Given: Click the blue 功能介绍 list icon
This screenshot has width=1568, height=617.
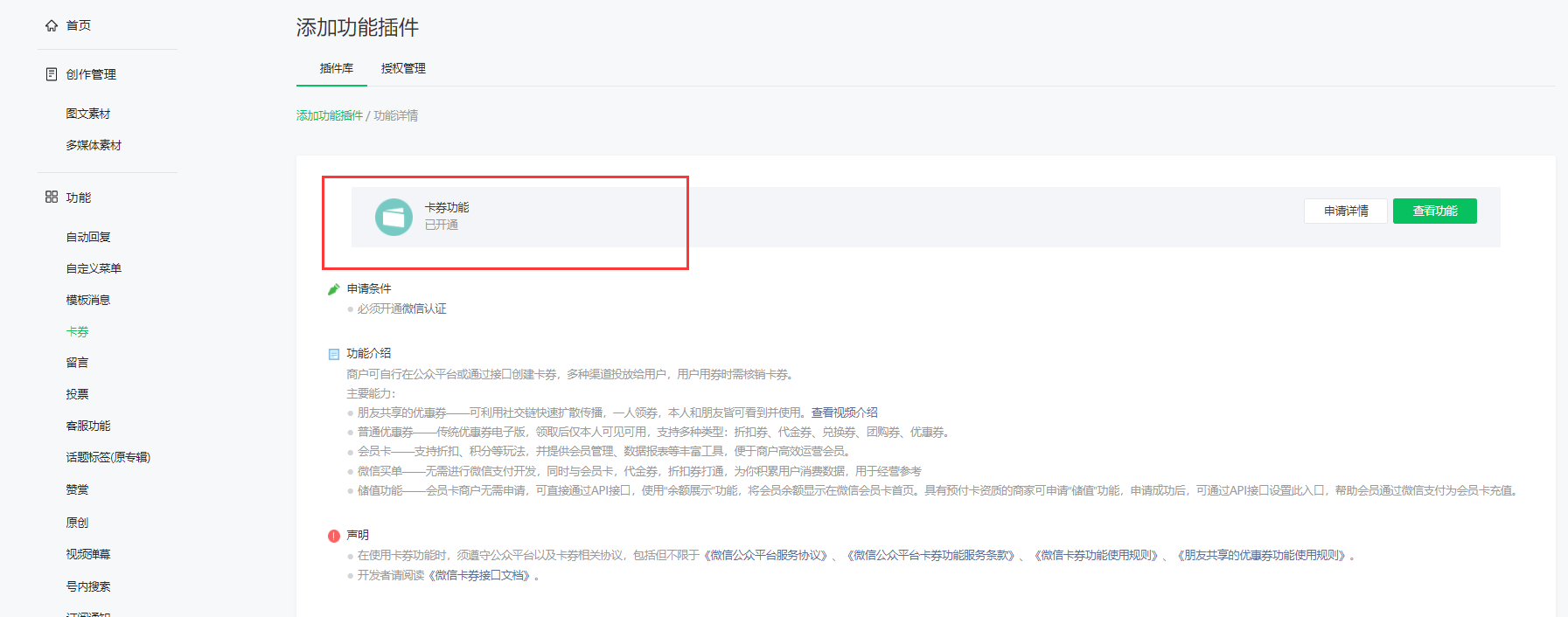Looking at the screenshot, I should (333, 354).
